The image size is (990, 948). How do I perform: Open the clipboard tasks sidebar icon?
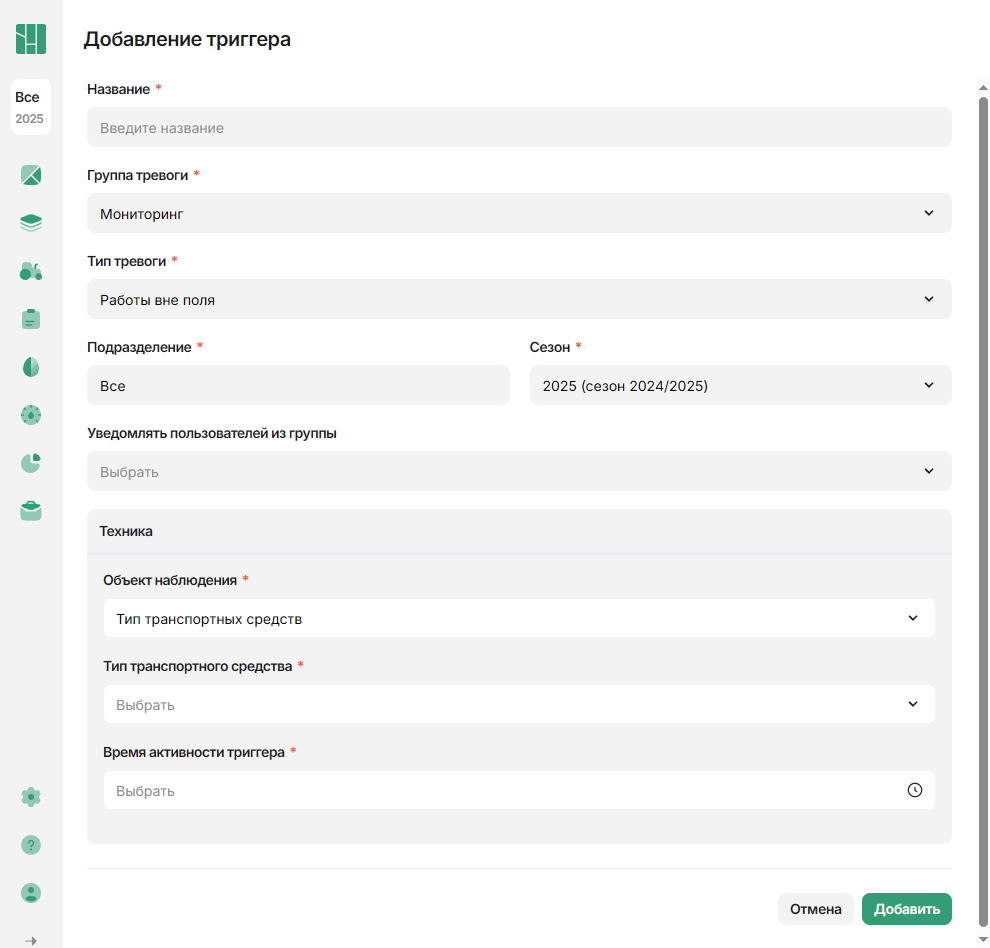[31, 319]
